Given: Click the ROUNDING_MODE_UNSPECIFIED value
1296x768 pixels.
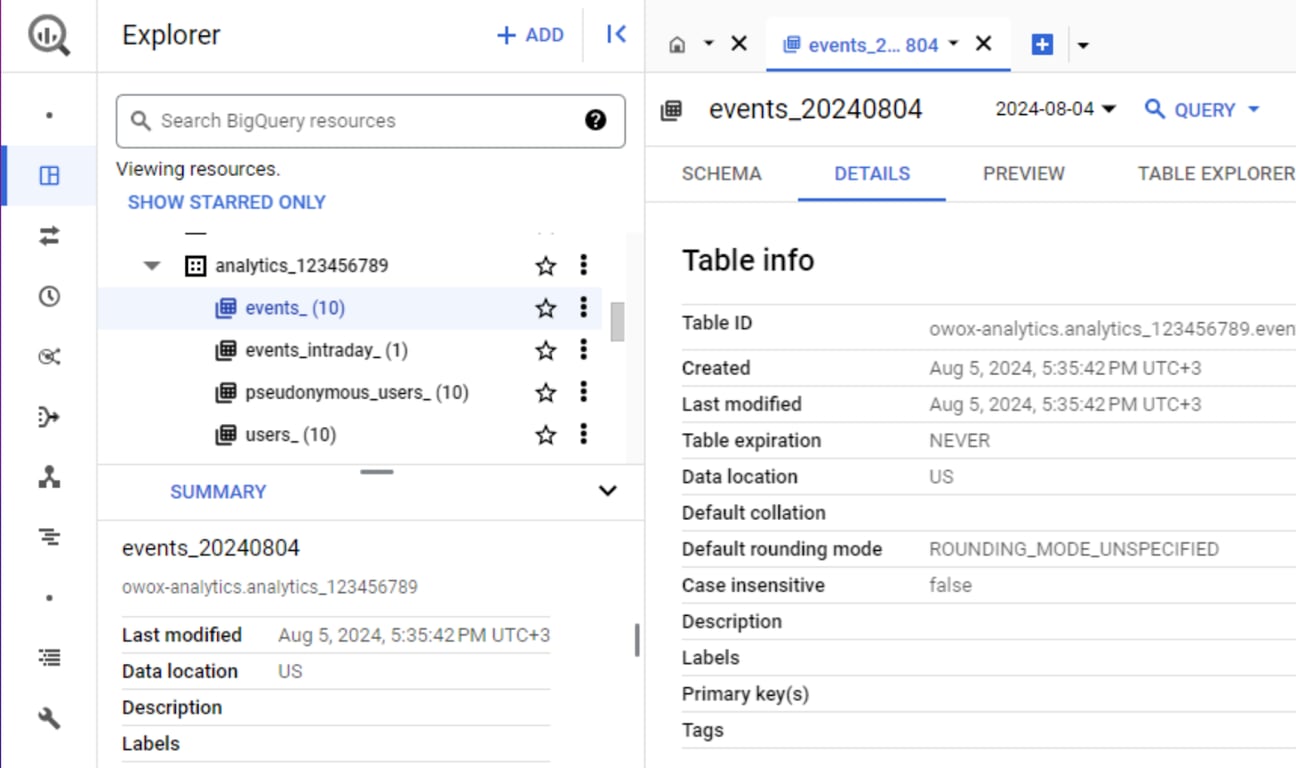Looking at the screenshot, I should (x=1074, y=549).
